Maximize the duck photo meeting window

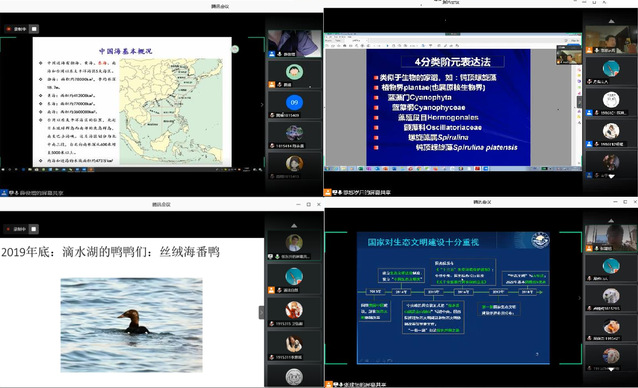308,204
